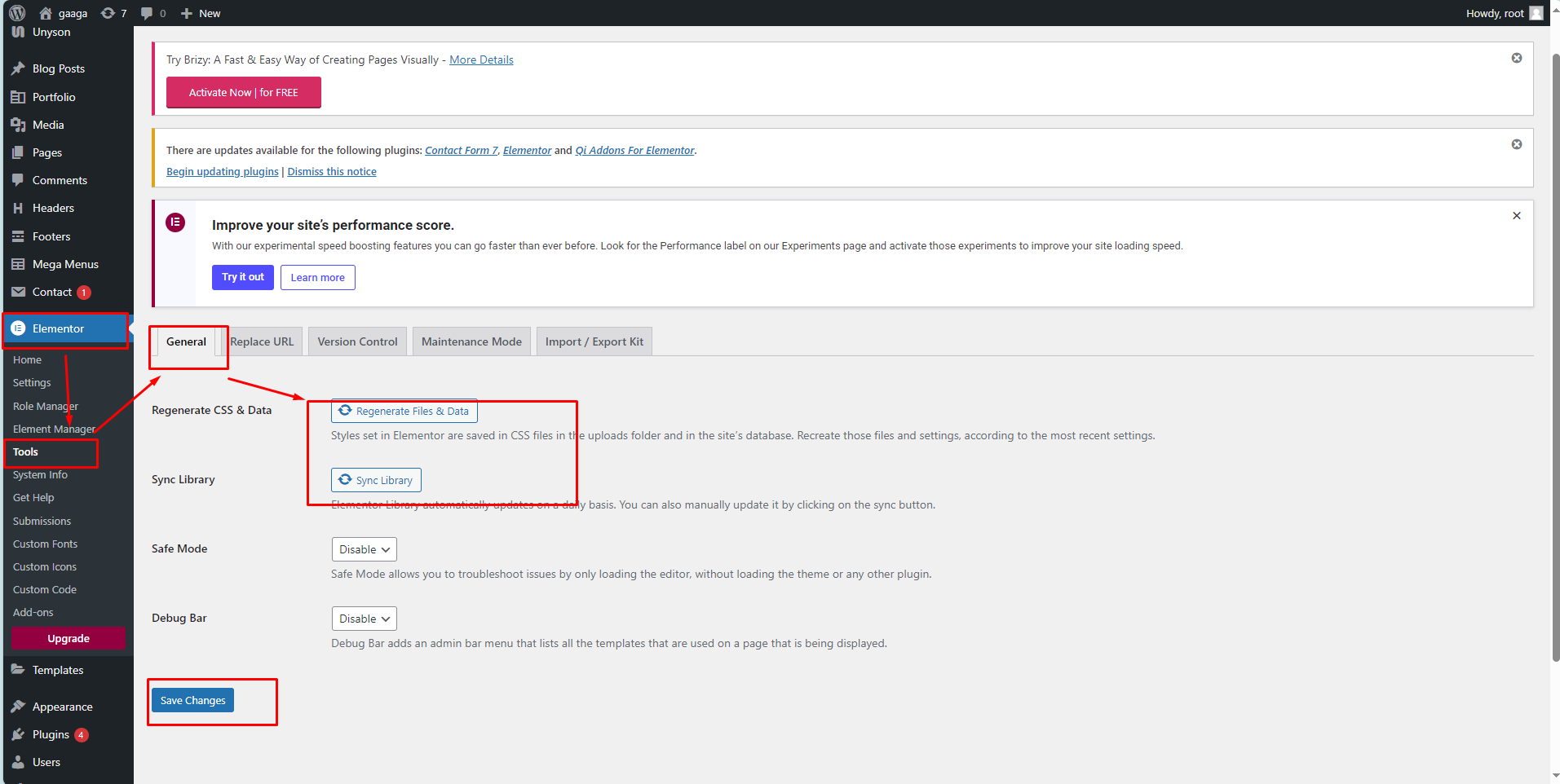This screenshot has height=784, width=1560.
Task: Click the Sync Library button
Action: [x=376, y=480]
